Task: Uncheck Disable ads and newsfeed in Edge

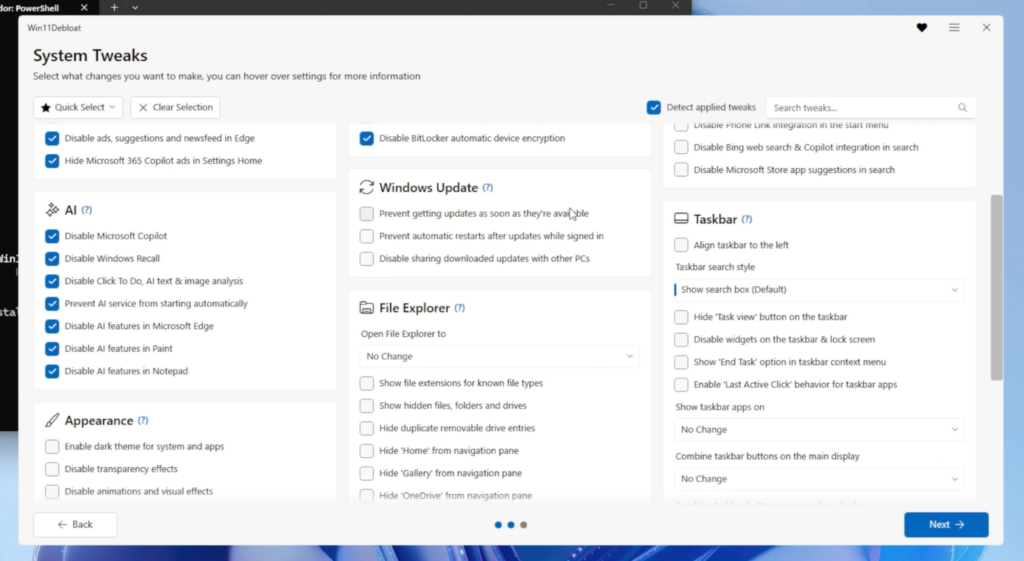Action: point(52,138)
